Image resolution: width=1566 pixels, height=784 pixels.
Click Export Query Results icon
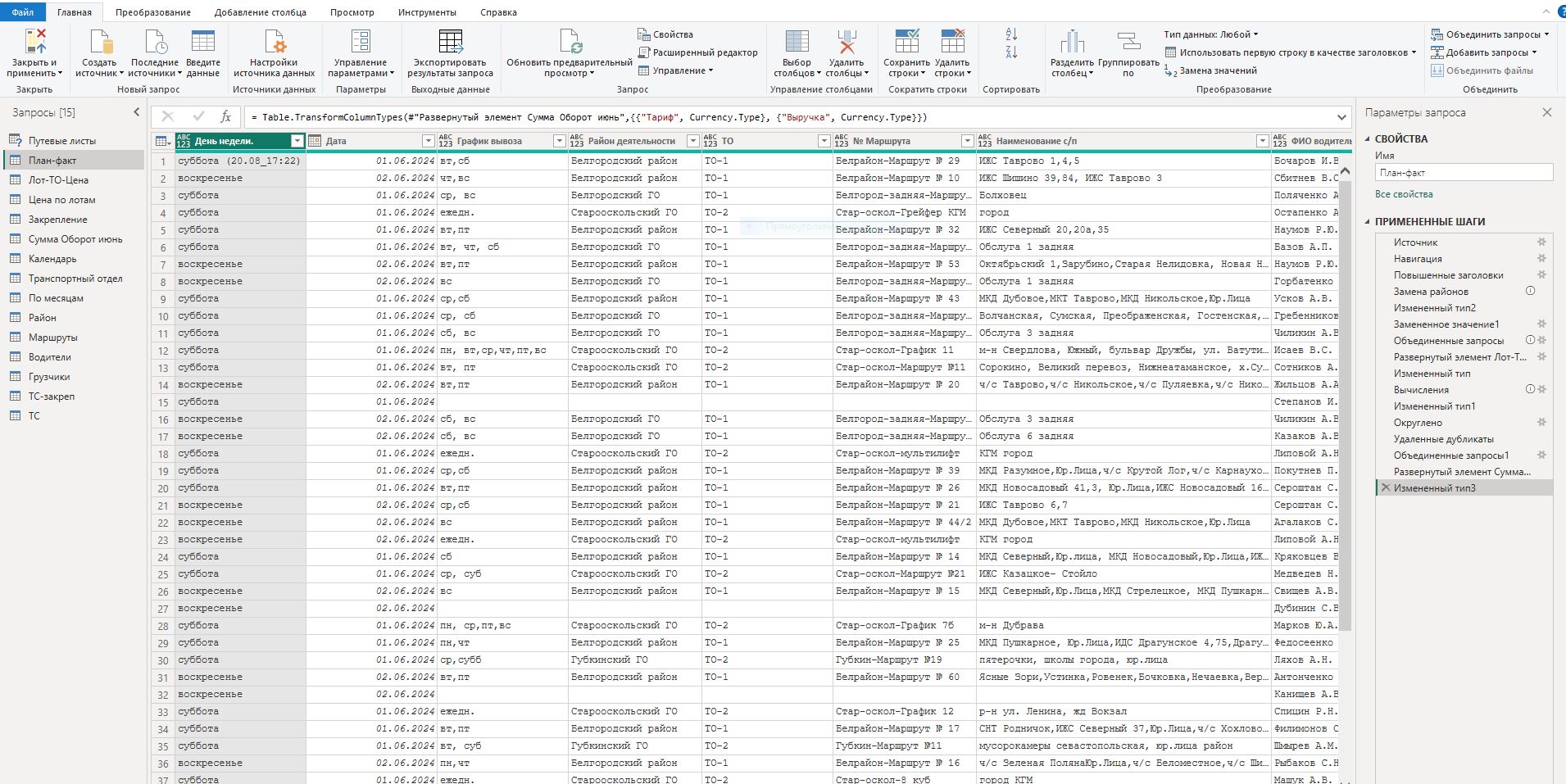[451, 41]
